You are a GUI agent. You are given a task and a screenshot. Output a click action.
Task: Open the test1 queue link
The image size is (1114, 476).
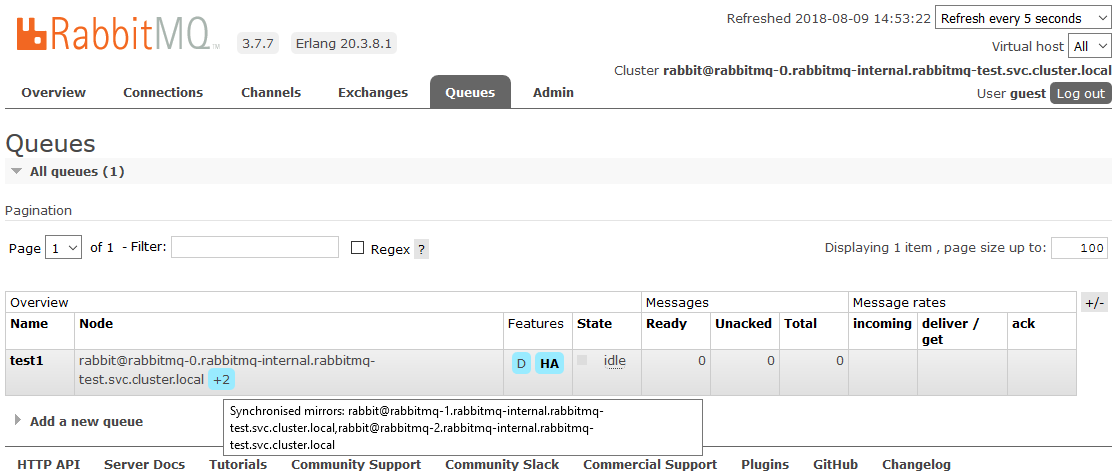click(27, 360)
